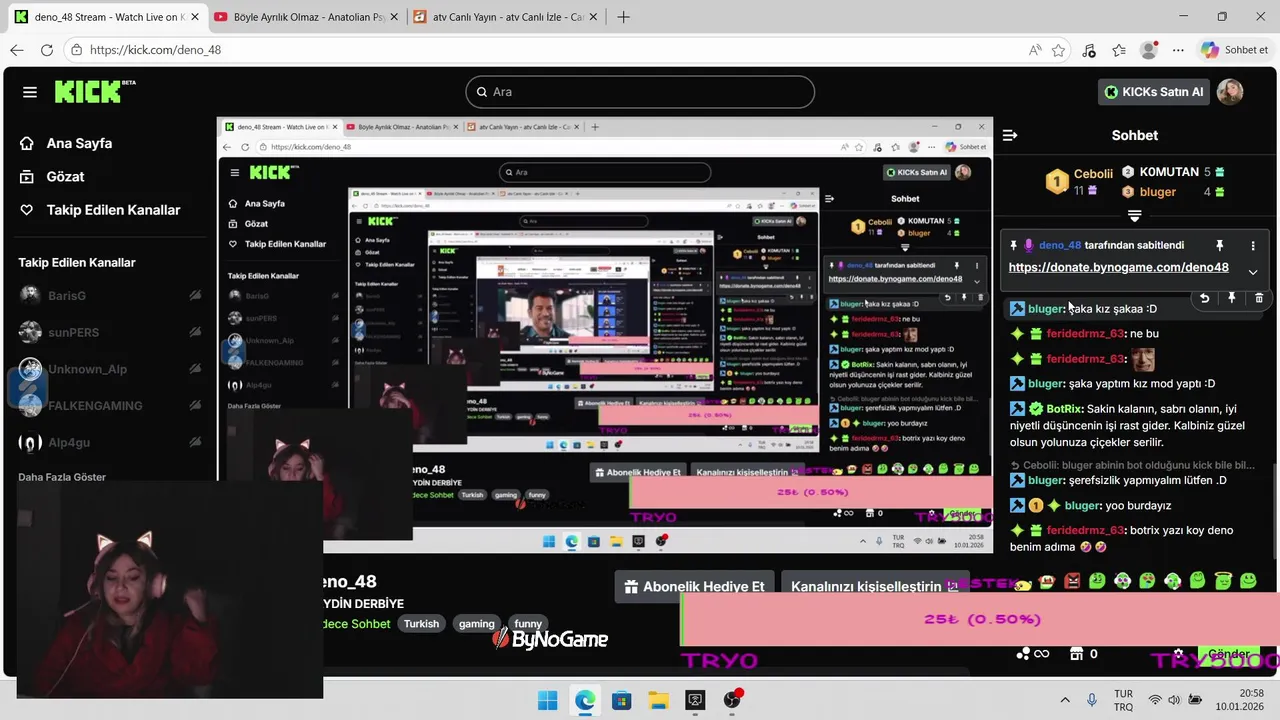Open Microsoft Store from the taskbar
The width and height of the screenshot is (1280, 720).
[x=621, y=700]
